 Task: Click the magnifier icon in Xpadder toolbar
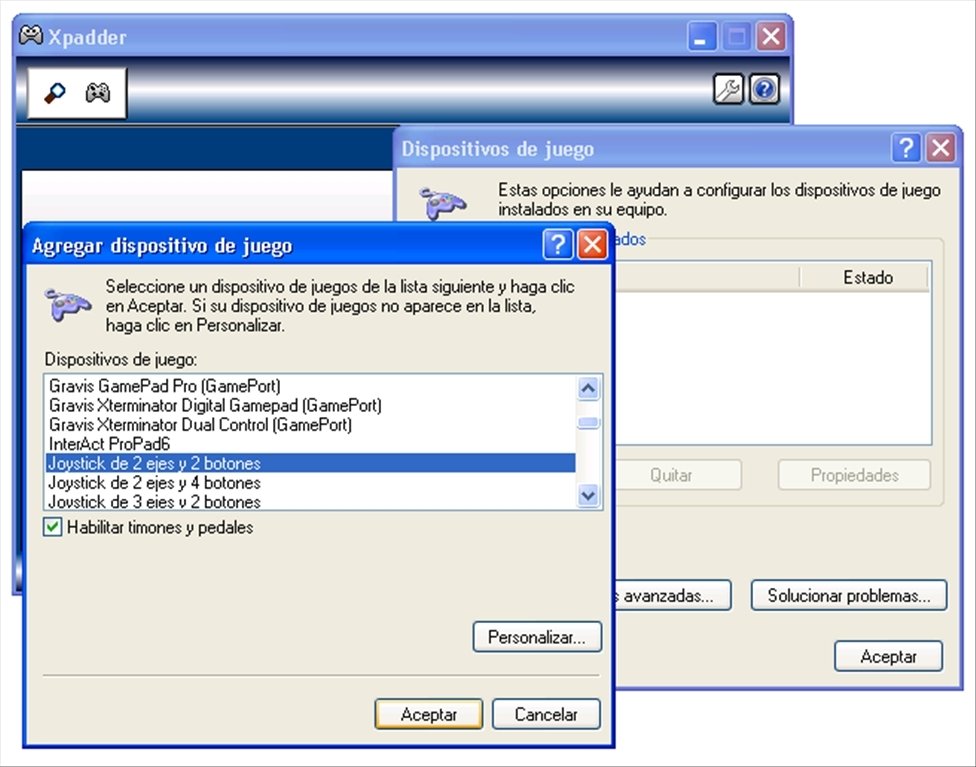pos(55,93)
